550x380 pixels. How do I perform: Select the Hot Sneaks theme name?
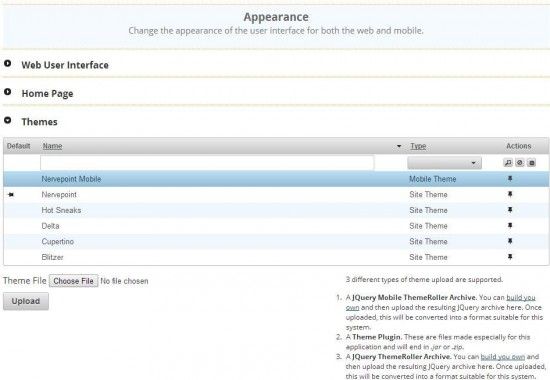point(61,210)
